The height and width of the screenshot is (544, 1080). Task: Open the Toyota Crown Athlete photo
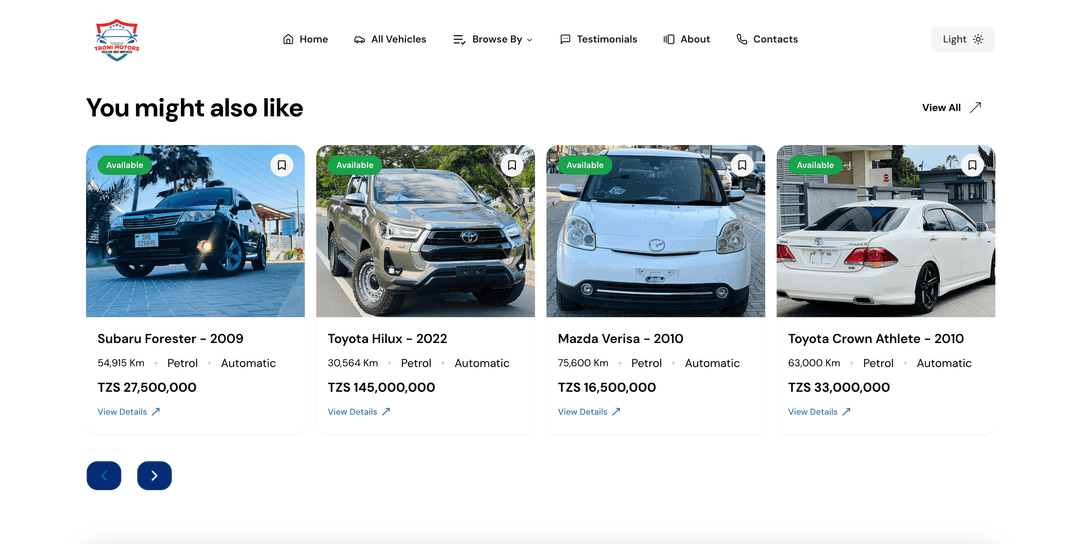click(885, 231)
